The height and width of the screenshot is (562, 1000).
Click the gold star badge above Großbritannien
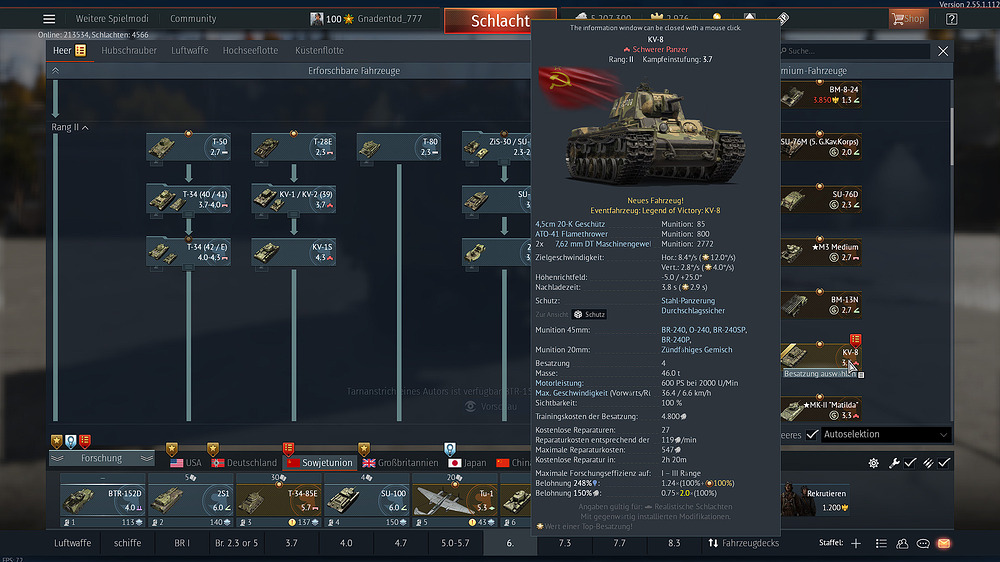[364, 449]
